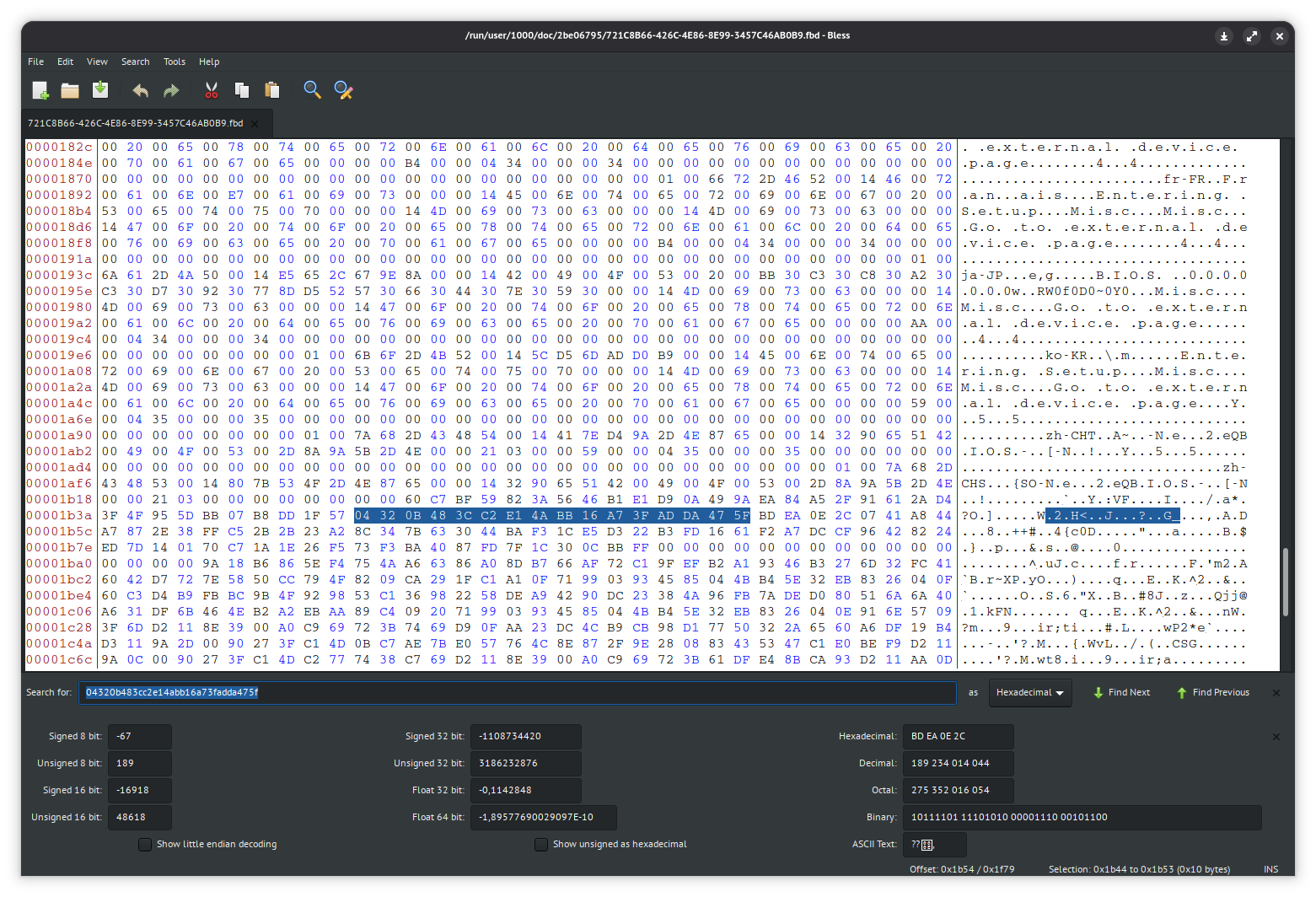Click the Find Previous button

pos(1213,692)
